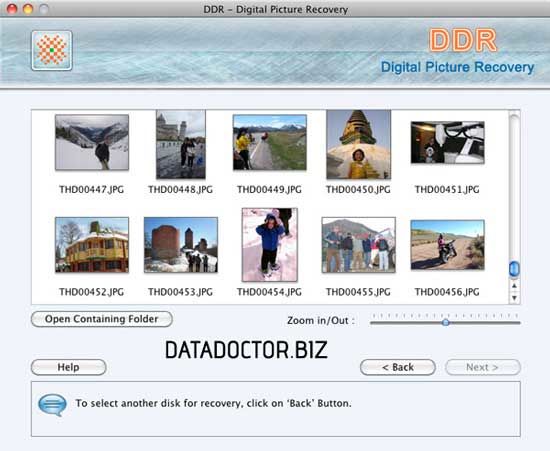Open Containing Folder of recovered pictures
Viewport: 550px width, 451px height.
(x=102, y=319)
